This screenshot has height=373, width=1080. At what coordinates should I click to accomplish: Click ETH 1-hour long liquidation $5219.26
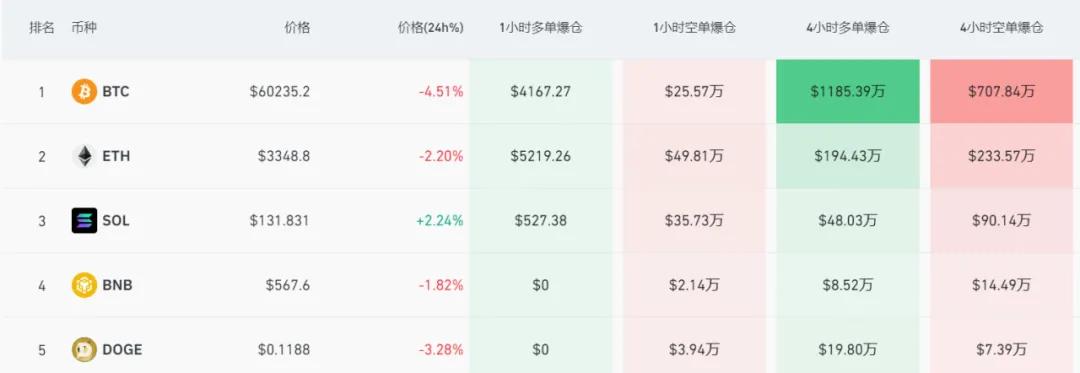[x=541, y=156]
